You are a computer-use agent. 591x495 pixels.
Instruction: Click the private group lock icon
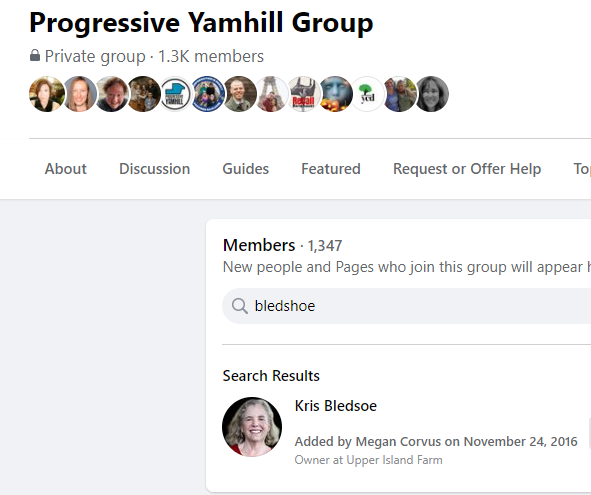click(35, 55)
